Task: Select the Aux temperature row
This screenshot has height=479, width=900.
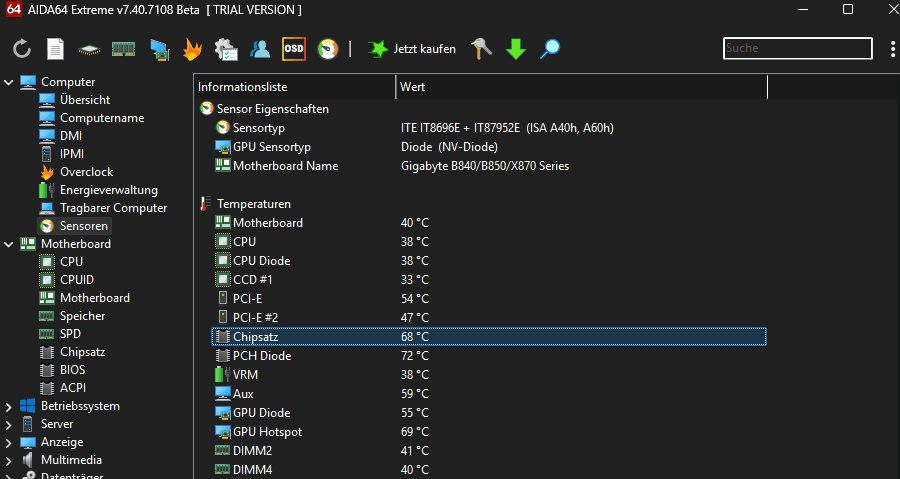Action: (x=489, y=394)
